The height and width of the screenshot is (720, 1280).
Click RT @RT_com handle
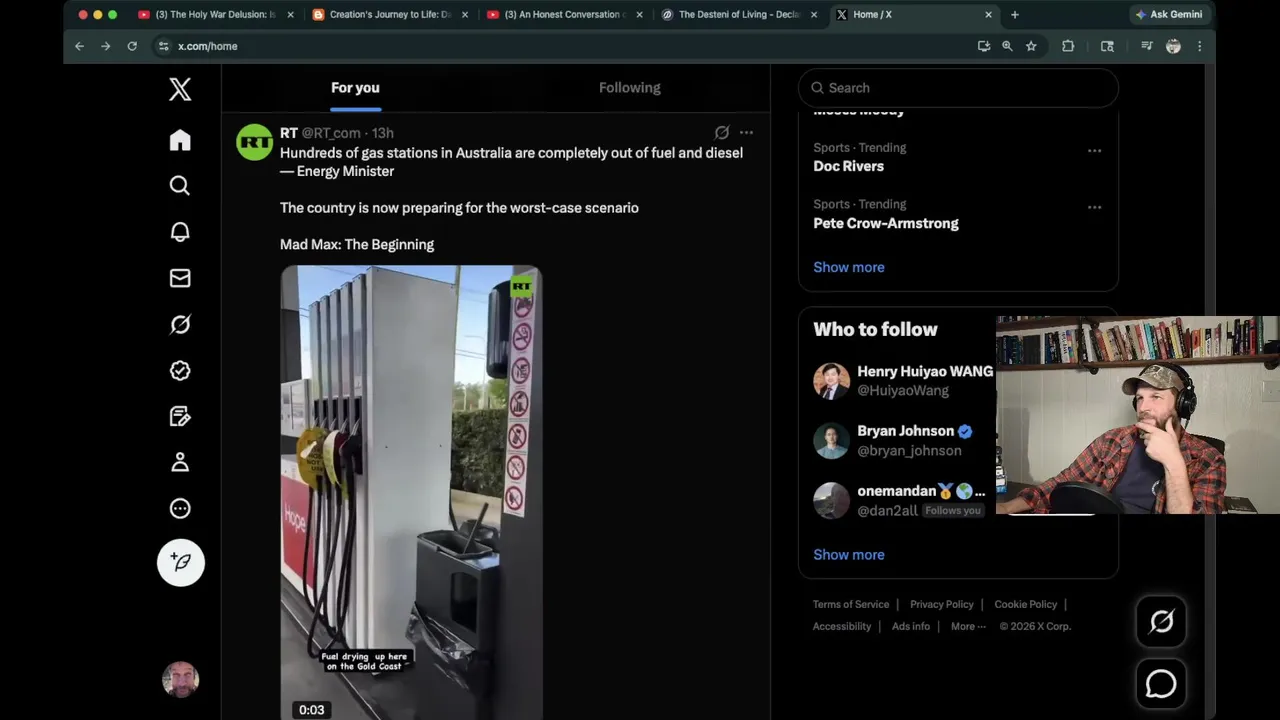(x=331, y=133)
